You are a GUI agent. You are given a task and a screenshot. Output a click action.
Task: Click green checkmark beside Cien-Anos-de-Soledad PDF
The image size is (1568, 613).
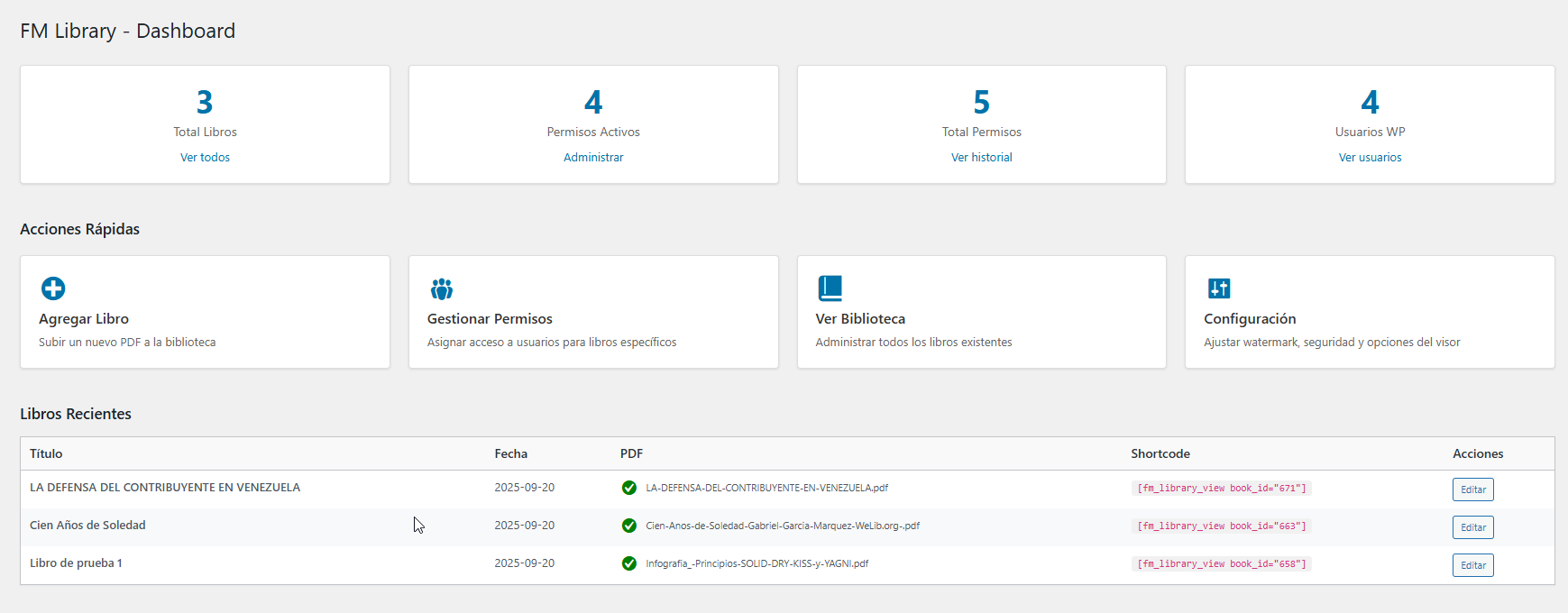tap(629, 526)
